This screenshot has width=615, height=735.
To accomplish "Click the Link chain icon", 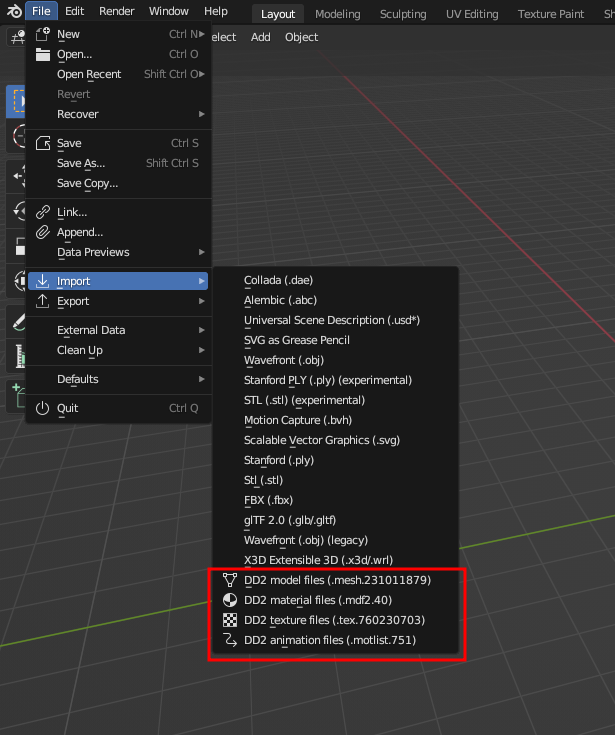I will point(43,212).
